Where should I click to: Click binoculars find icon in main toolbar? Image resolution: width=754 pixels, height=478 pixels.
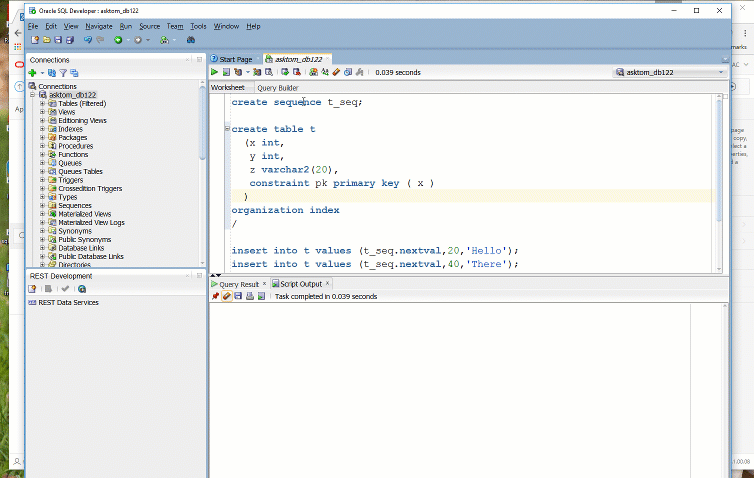pyautogui.click(x=191, y=40)
